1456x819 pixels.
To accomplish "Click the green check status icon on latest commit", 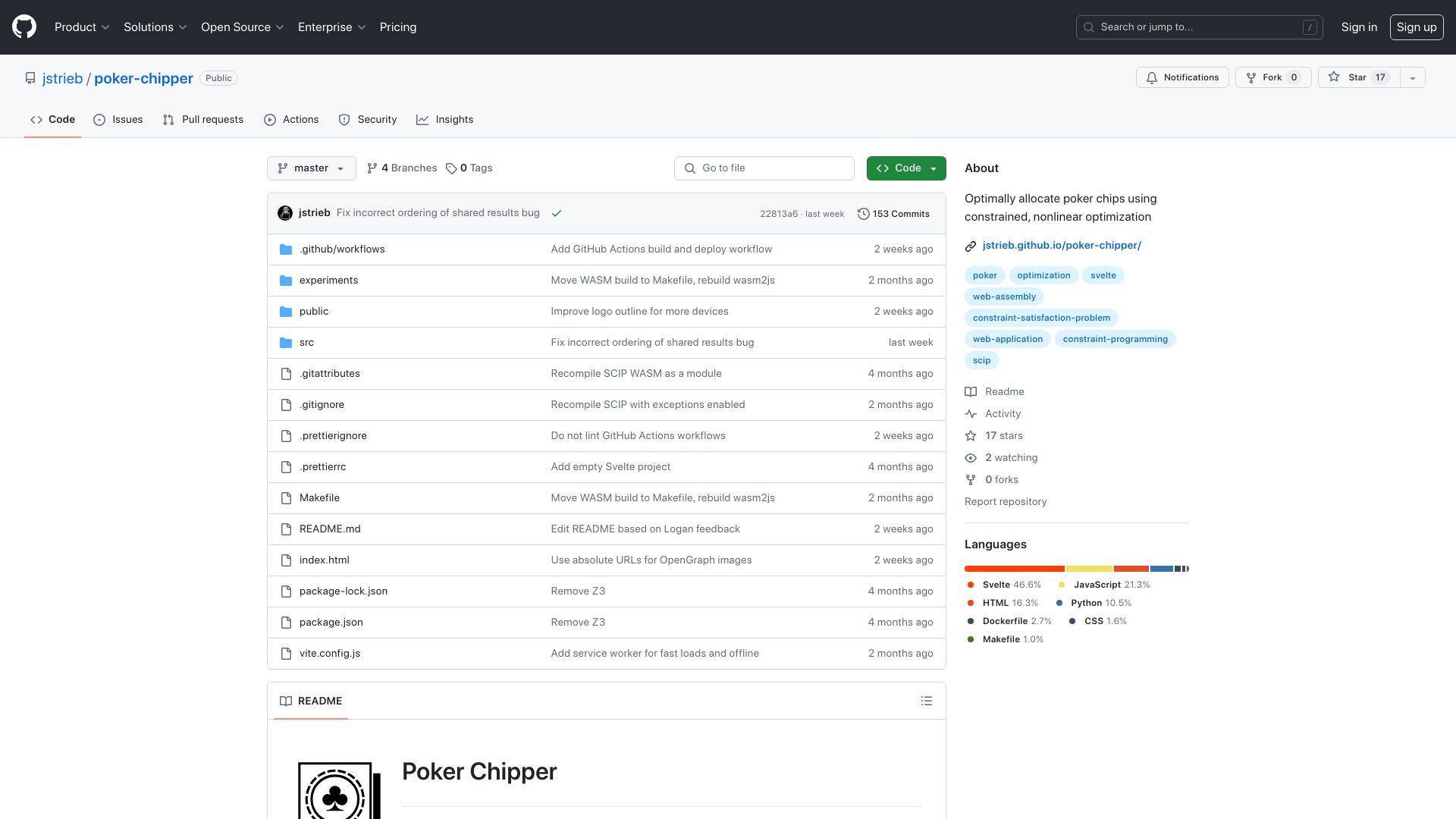I will [x=557, y=213].
